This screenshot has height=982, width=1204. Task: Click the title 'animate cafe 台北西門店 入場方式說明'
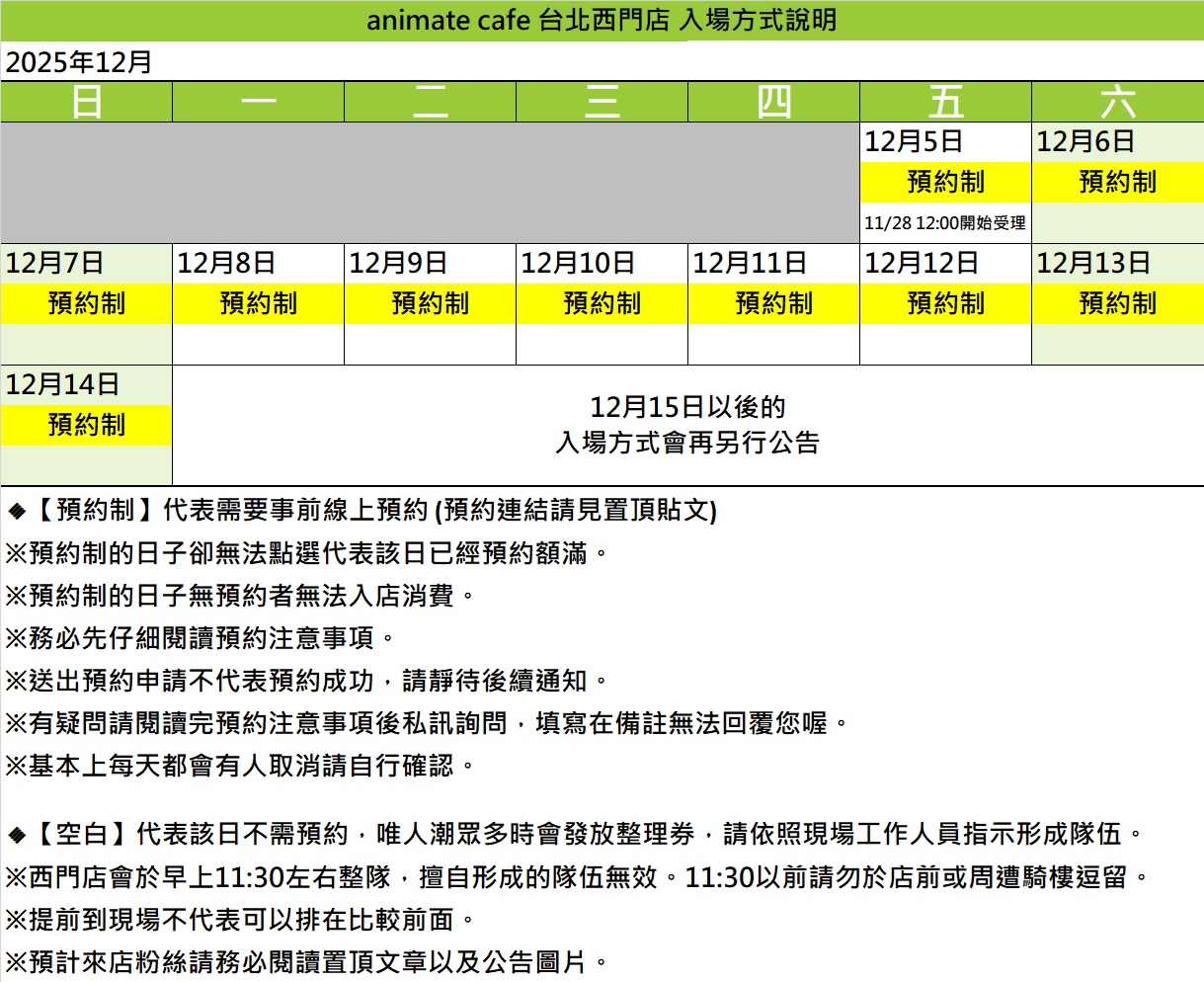point(602,20)
